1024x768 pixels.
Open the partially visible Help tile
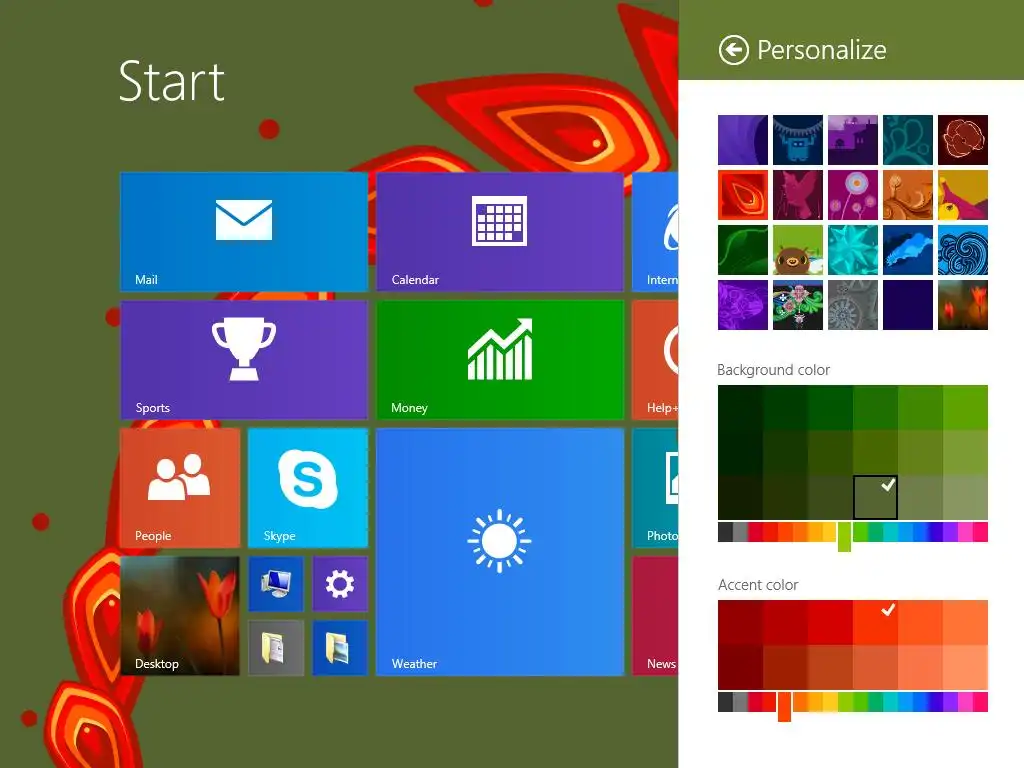[655, 360]
